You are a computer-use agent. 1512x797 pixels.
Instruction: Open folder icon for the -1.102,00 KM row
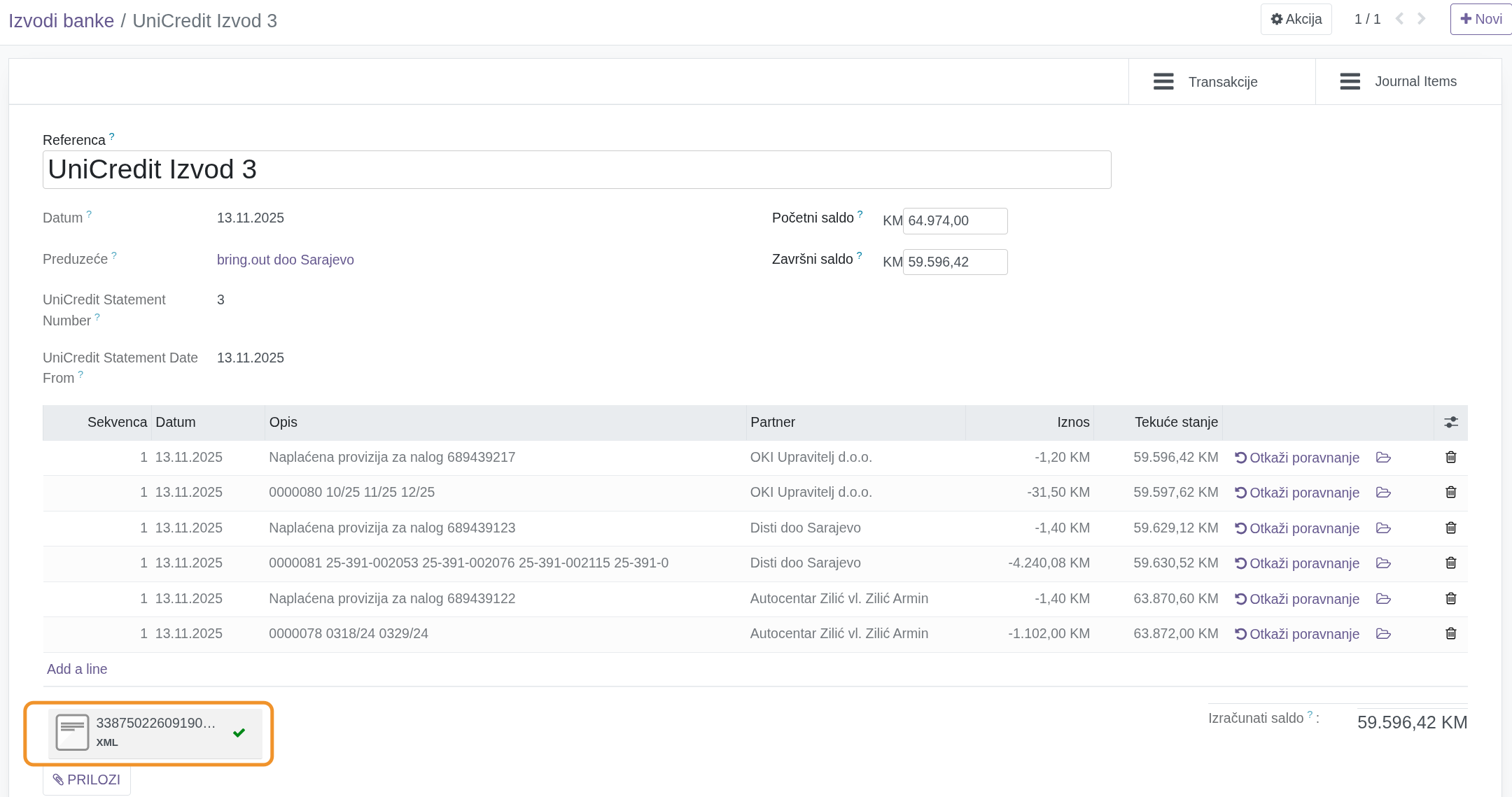click(x=1383, y=634)
